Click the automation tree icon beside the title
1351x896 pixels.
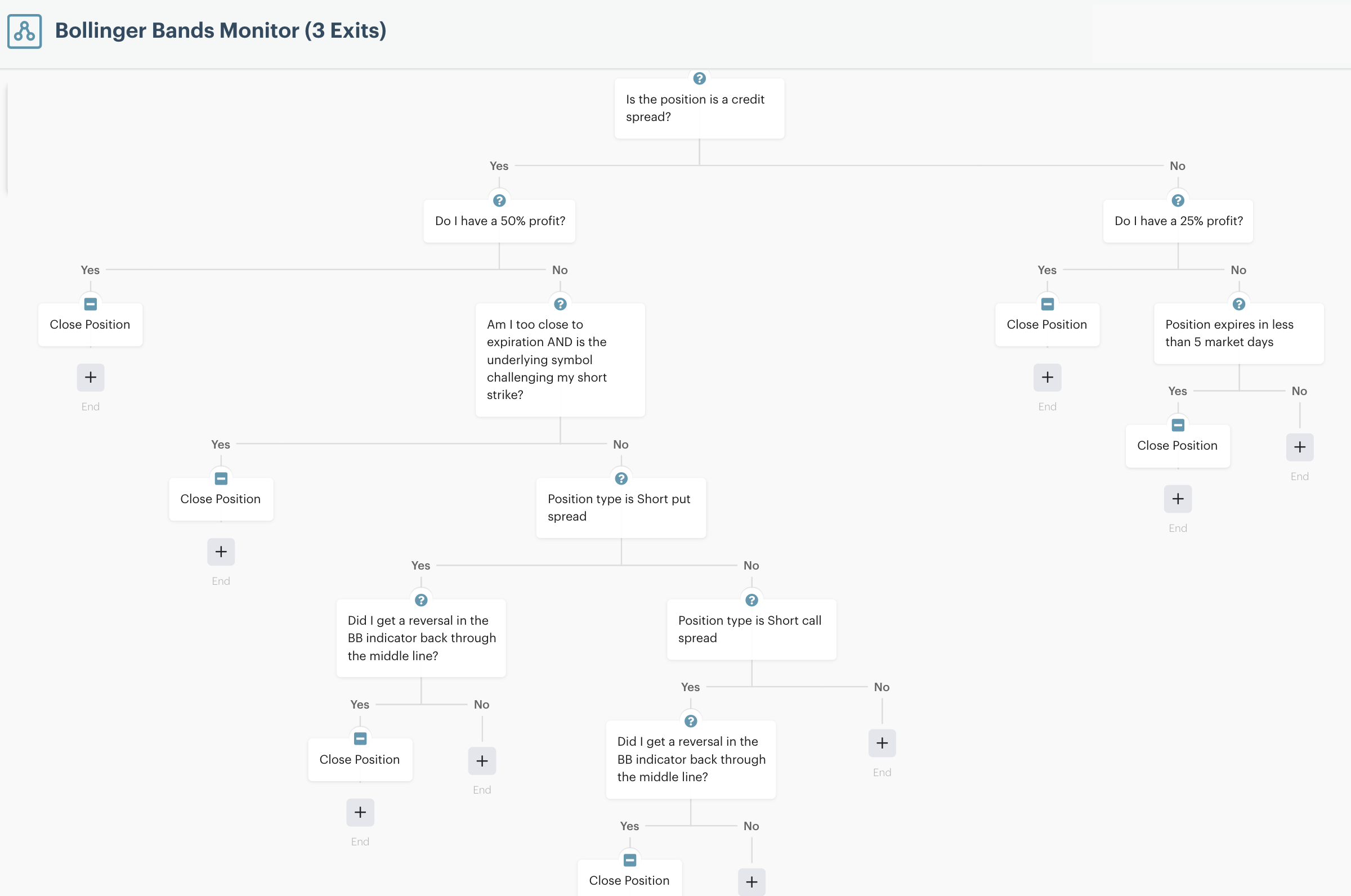(x=25, y=32)
